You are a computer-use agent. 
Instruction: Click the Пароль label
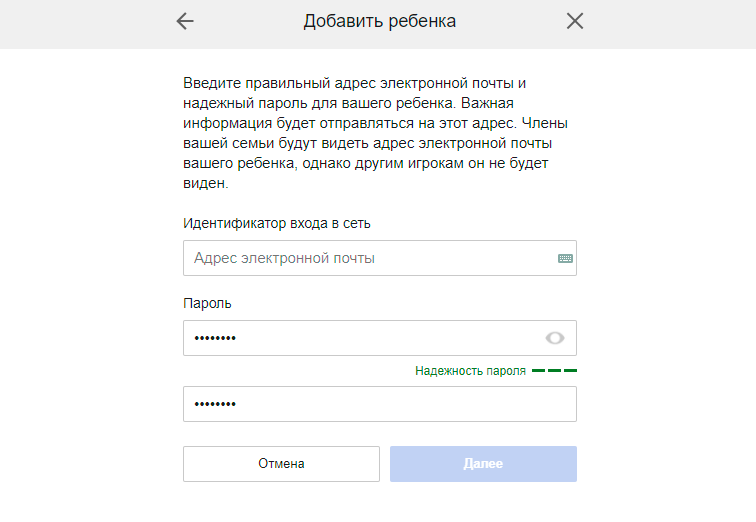207,304
